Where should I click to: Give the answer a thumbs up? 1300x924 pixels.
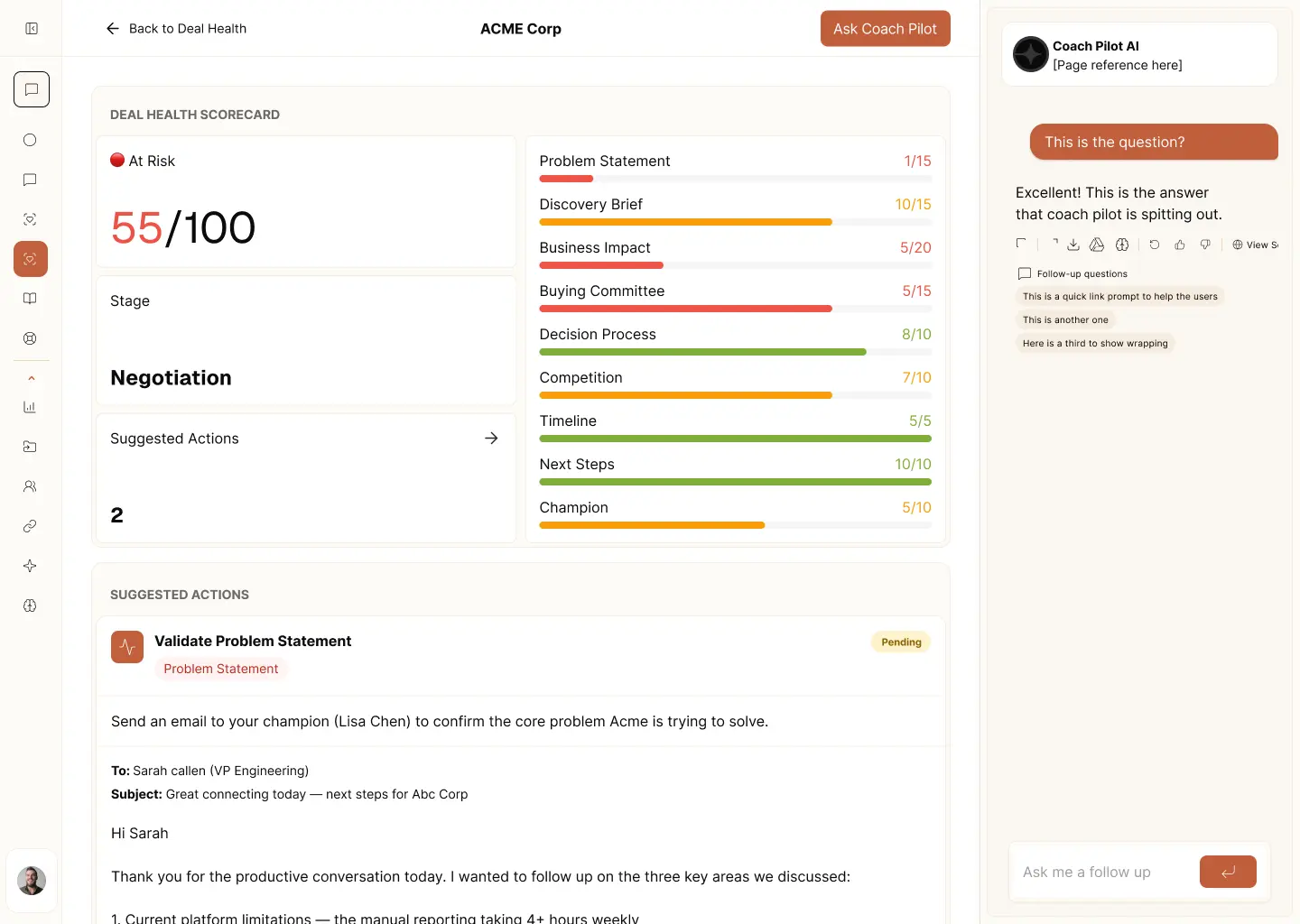1180,245
